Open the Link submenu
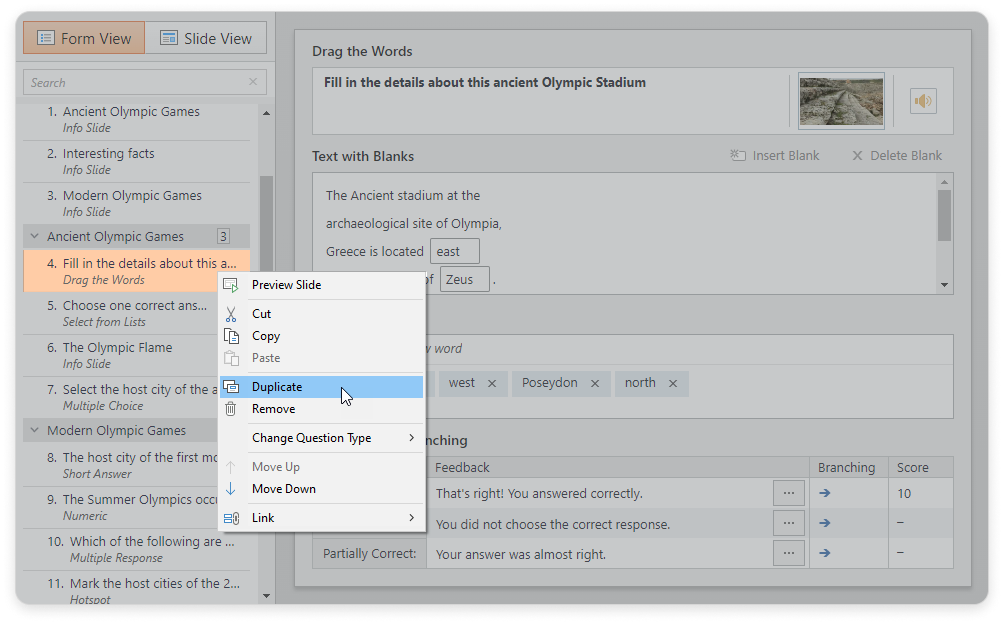 pyautogui.click(x=322, y=518)
